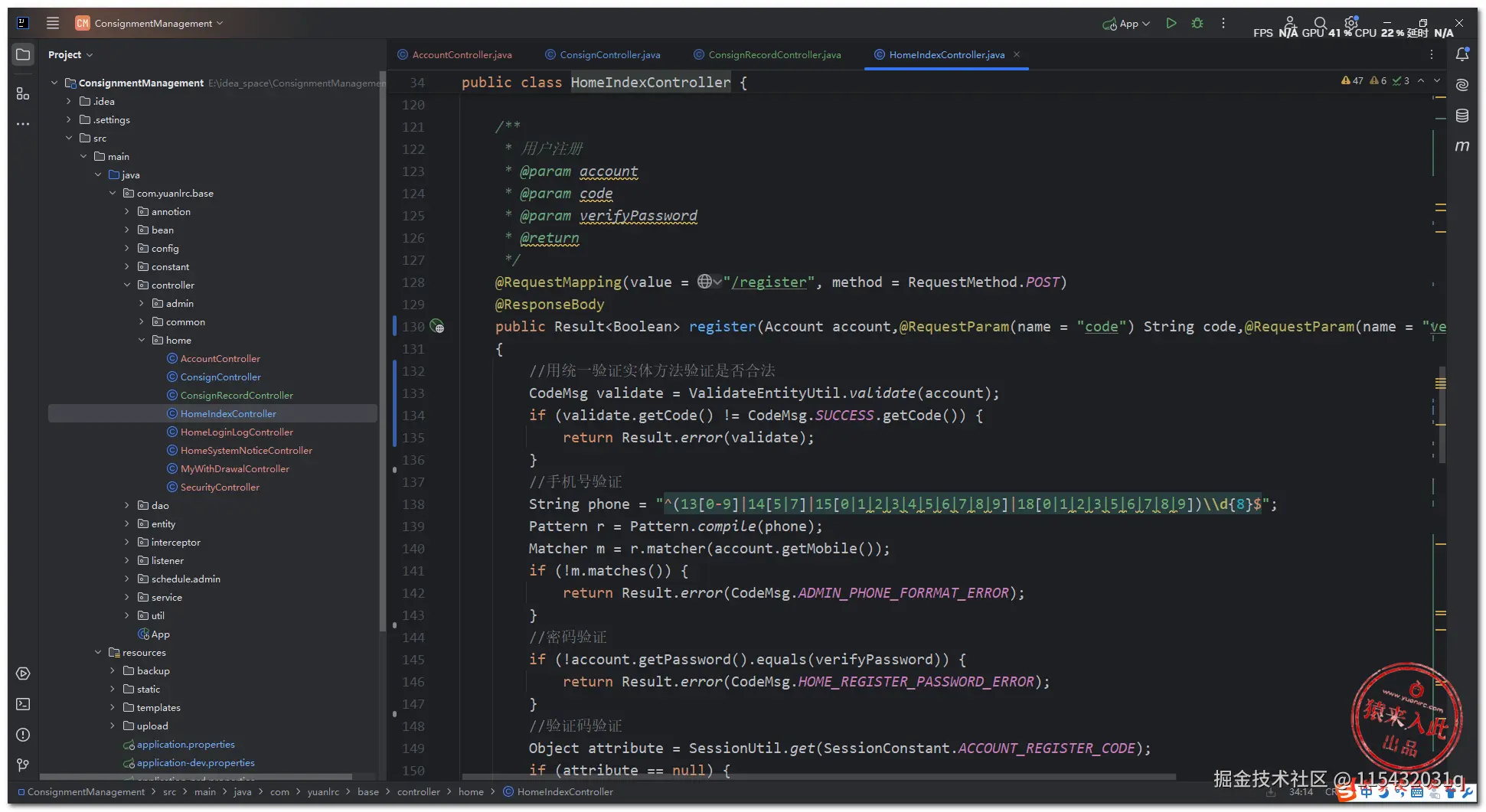
Task: Open editor tabs options menu
Action: 1432,54
